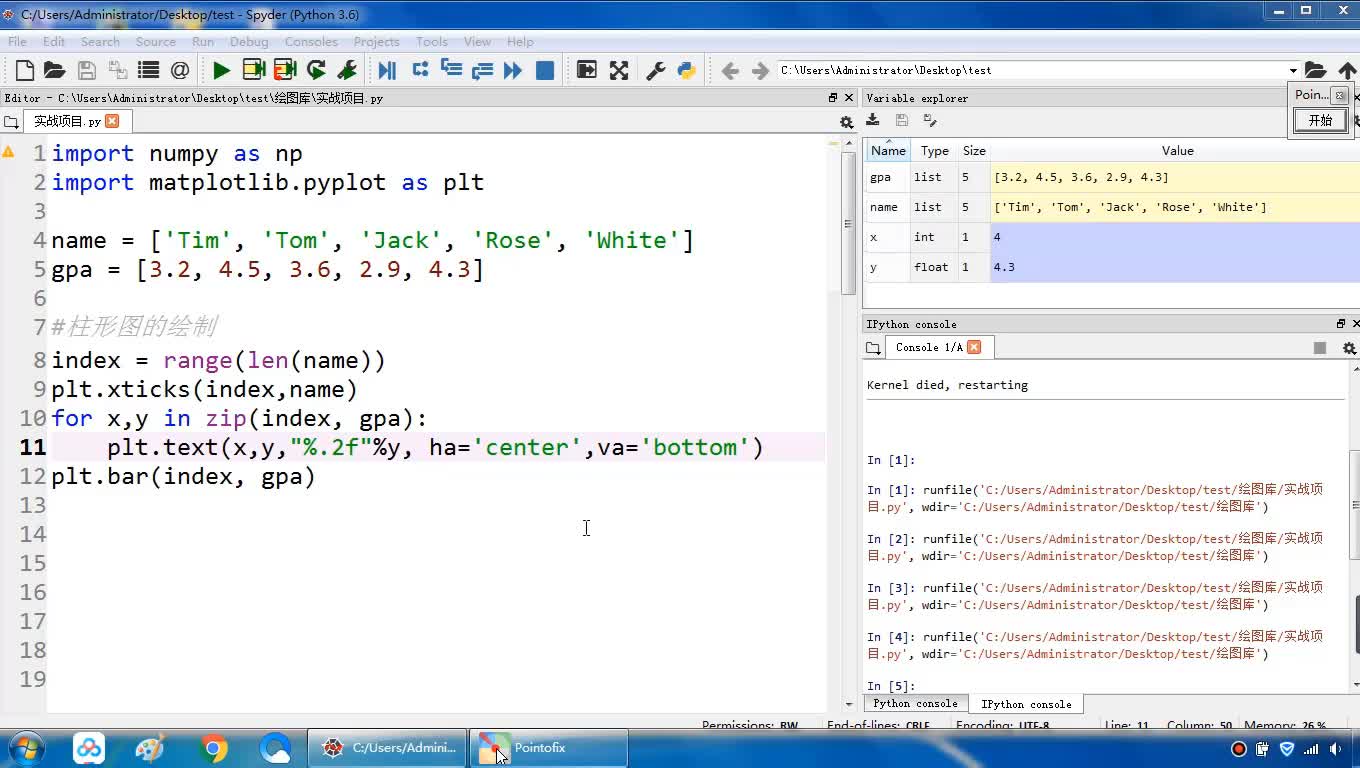This screenshot has height=768, width=1360.
Task: Open the editor pane options gear menu
Action: click(x=846, y=122)
